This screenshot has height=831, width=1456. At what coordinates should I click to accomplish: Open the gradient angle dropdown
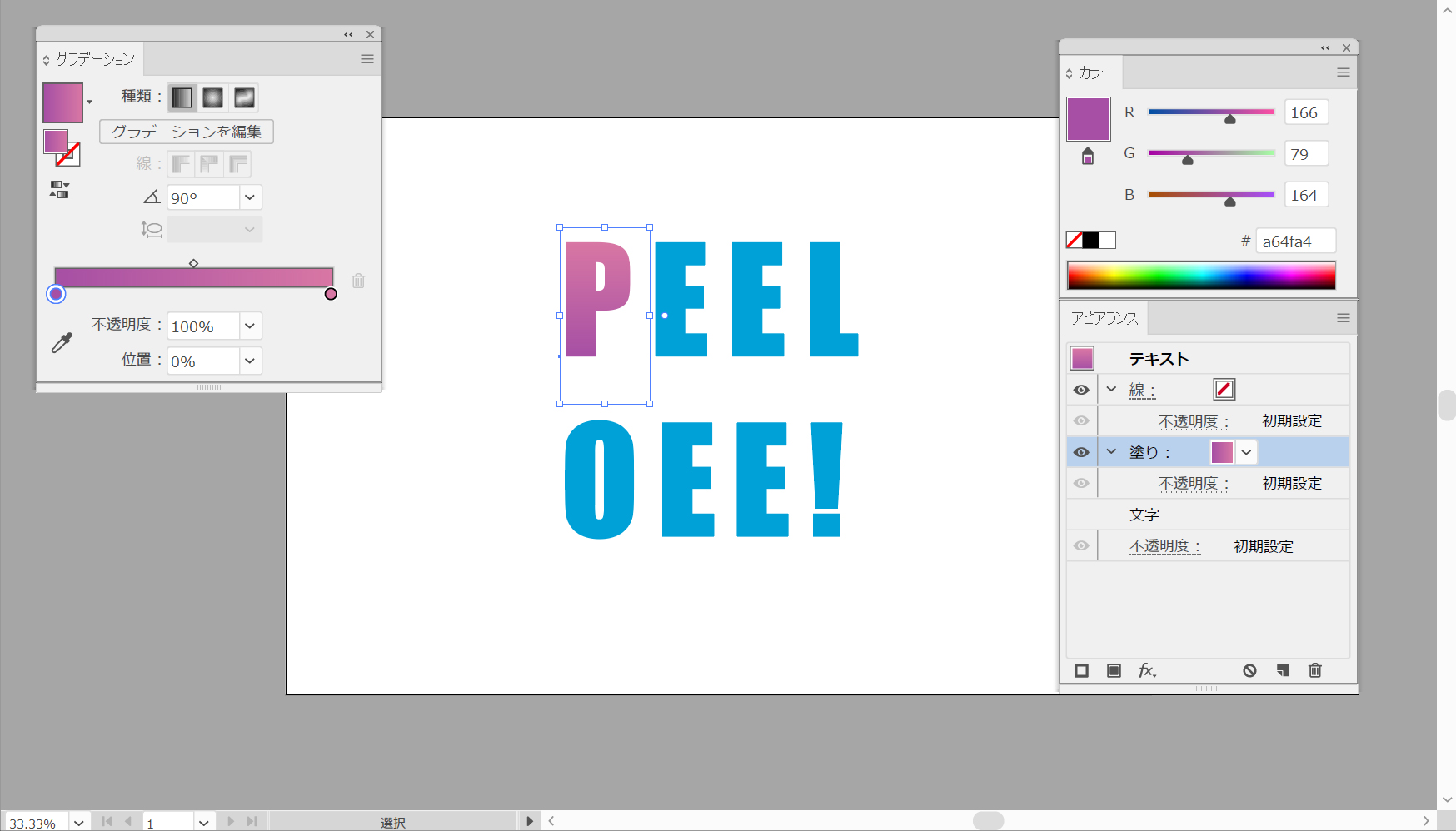pos(250,197)
